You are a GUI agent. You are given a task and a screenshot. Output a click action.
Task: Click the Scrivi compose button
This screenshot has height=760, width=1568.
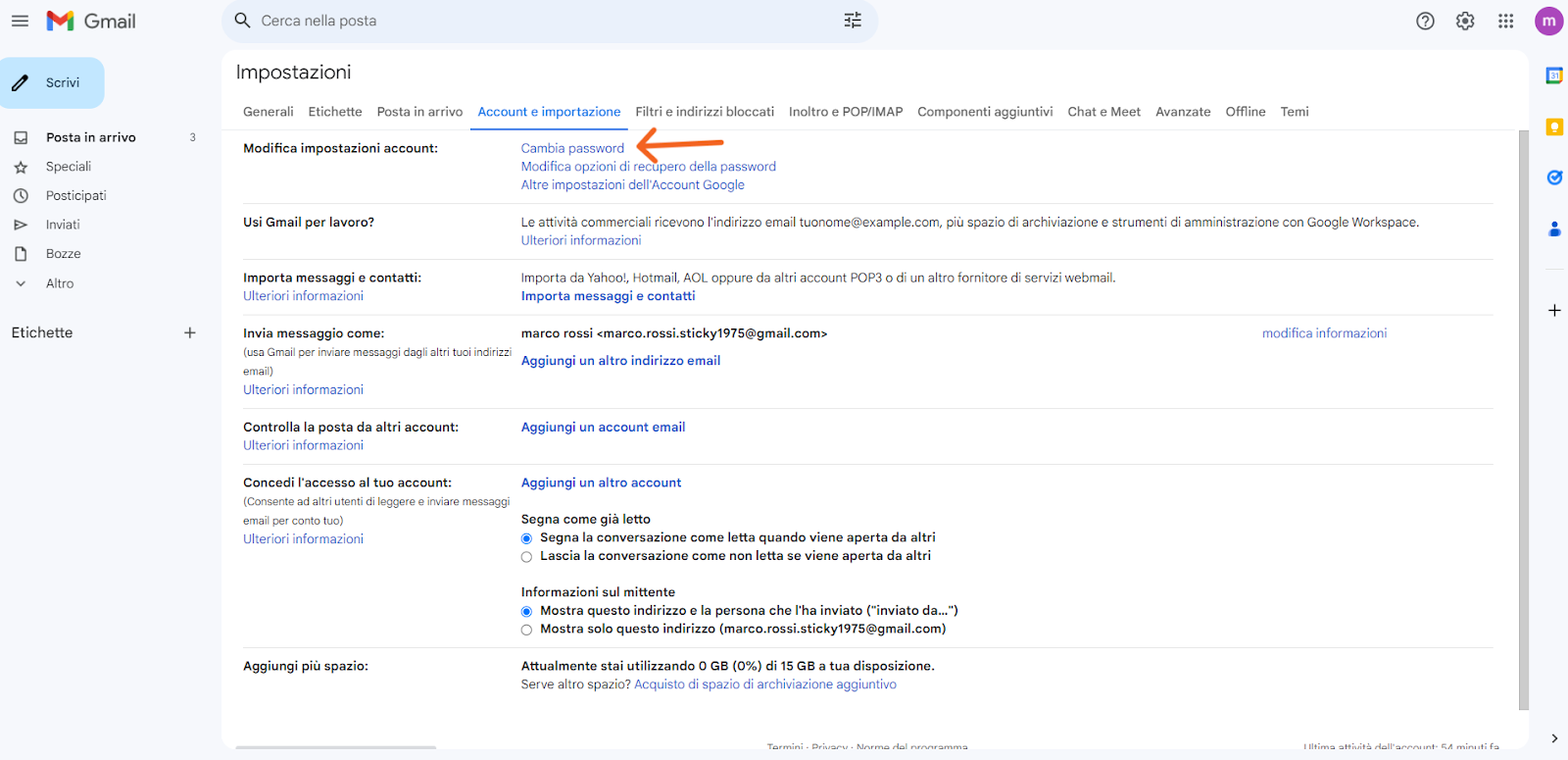point(52,82)
